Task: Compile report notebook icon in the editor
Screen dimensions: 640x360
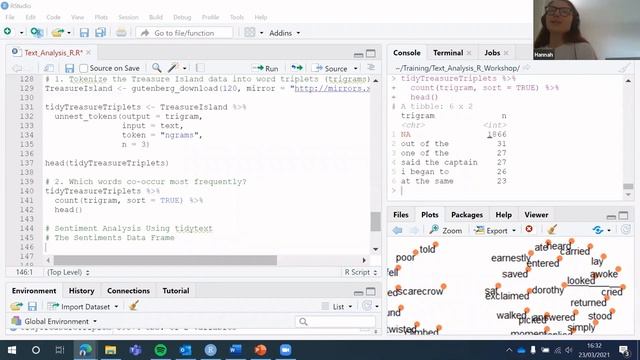Action: pos(200,68)
